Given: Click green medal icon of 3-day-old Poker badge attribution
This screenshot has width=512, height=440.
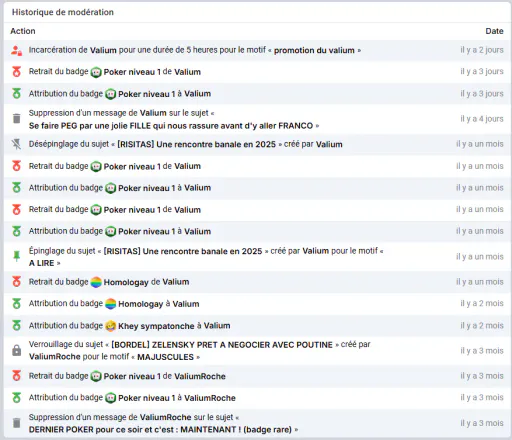Looking at the screenshot, I should tap(16, 93).
